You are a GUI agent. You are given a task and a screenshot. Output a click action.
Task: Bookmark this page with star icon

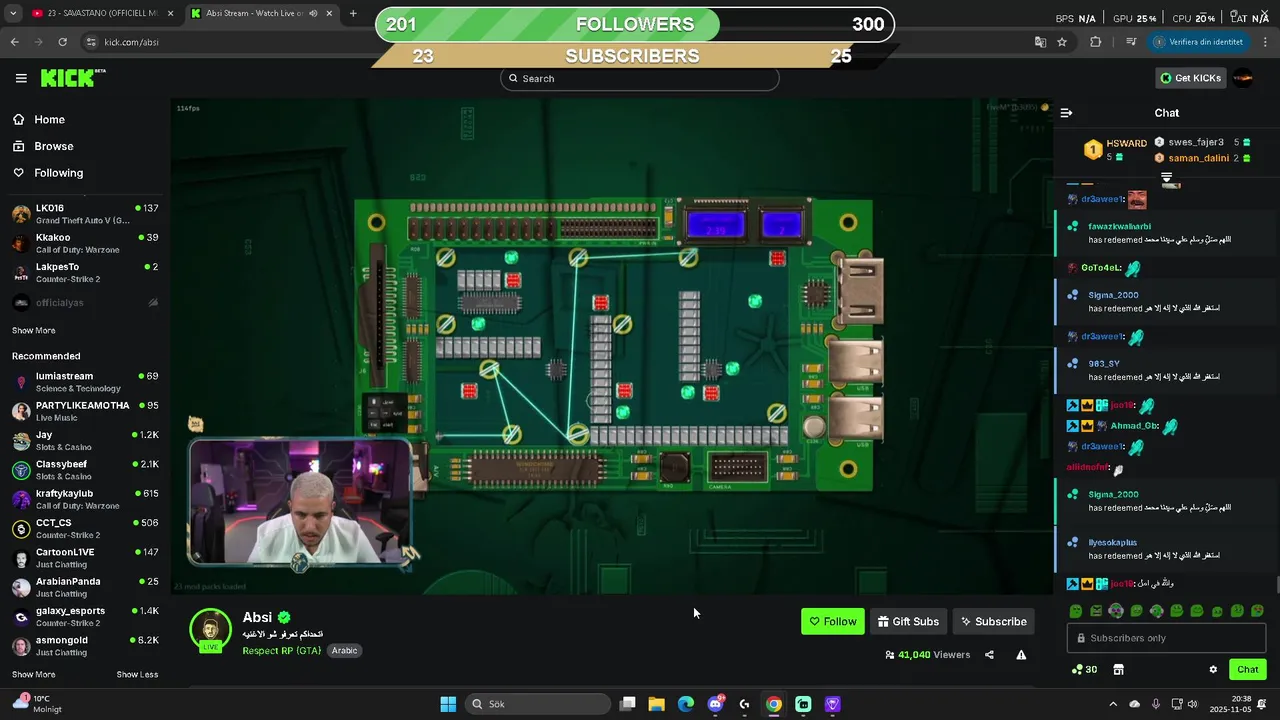[x=1062, y=42]
